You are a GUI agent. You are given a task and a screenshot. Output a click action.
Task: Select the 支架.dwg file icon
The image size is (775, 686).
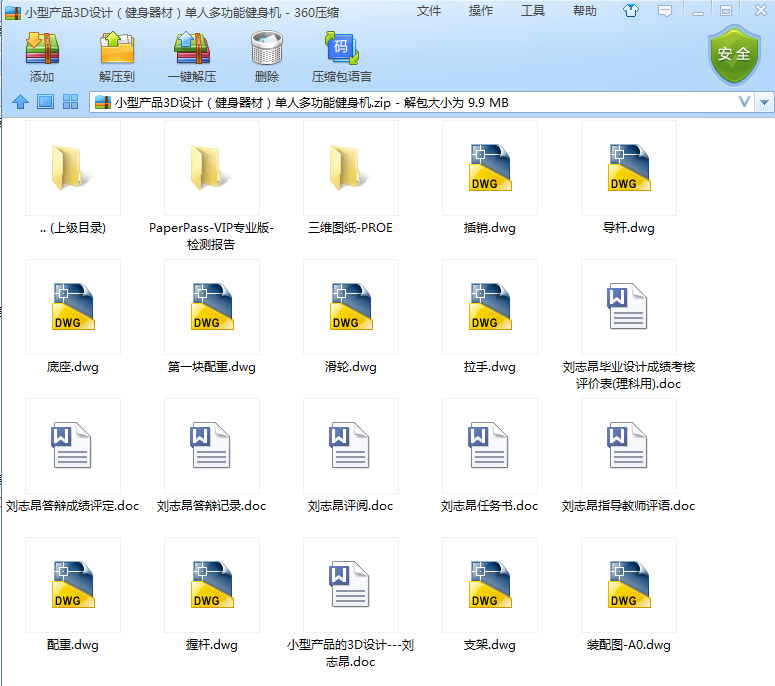click(490, 585)
